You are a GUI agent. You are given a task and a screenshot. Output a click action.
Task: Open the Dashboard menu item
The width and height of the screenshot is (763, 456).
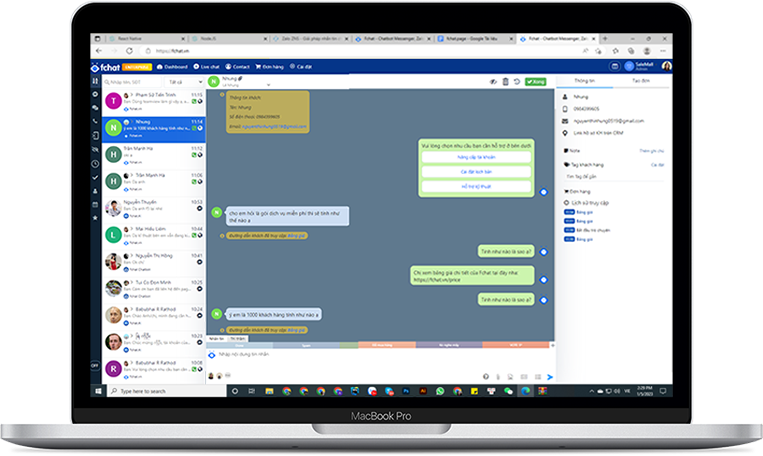pyautogui.click(x=175, y=67)
